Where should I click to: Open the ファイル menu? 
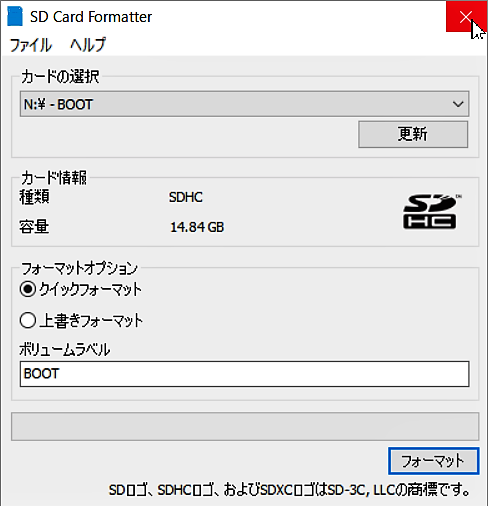point(31,45)
